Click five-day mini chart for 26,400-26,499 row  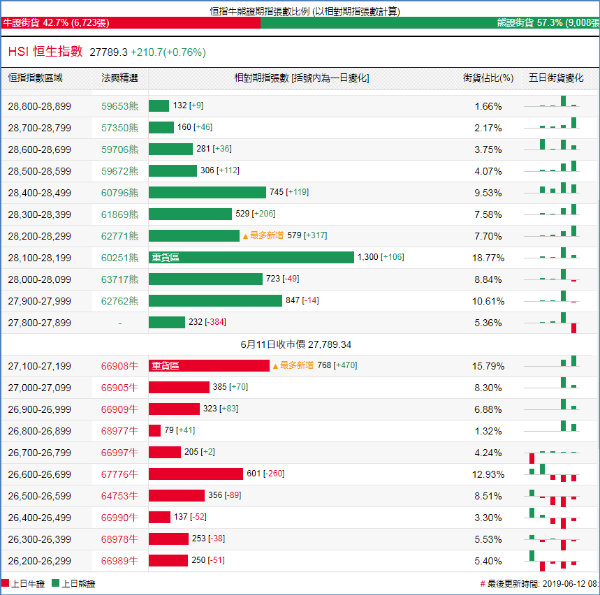click(552, 518)
